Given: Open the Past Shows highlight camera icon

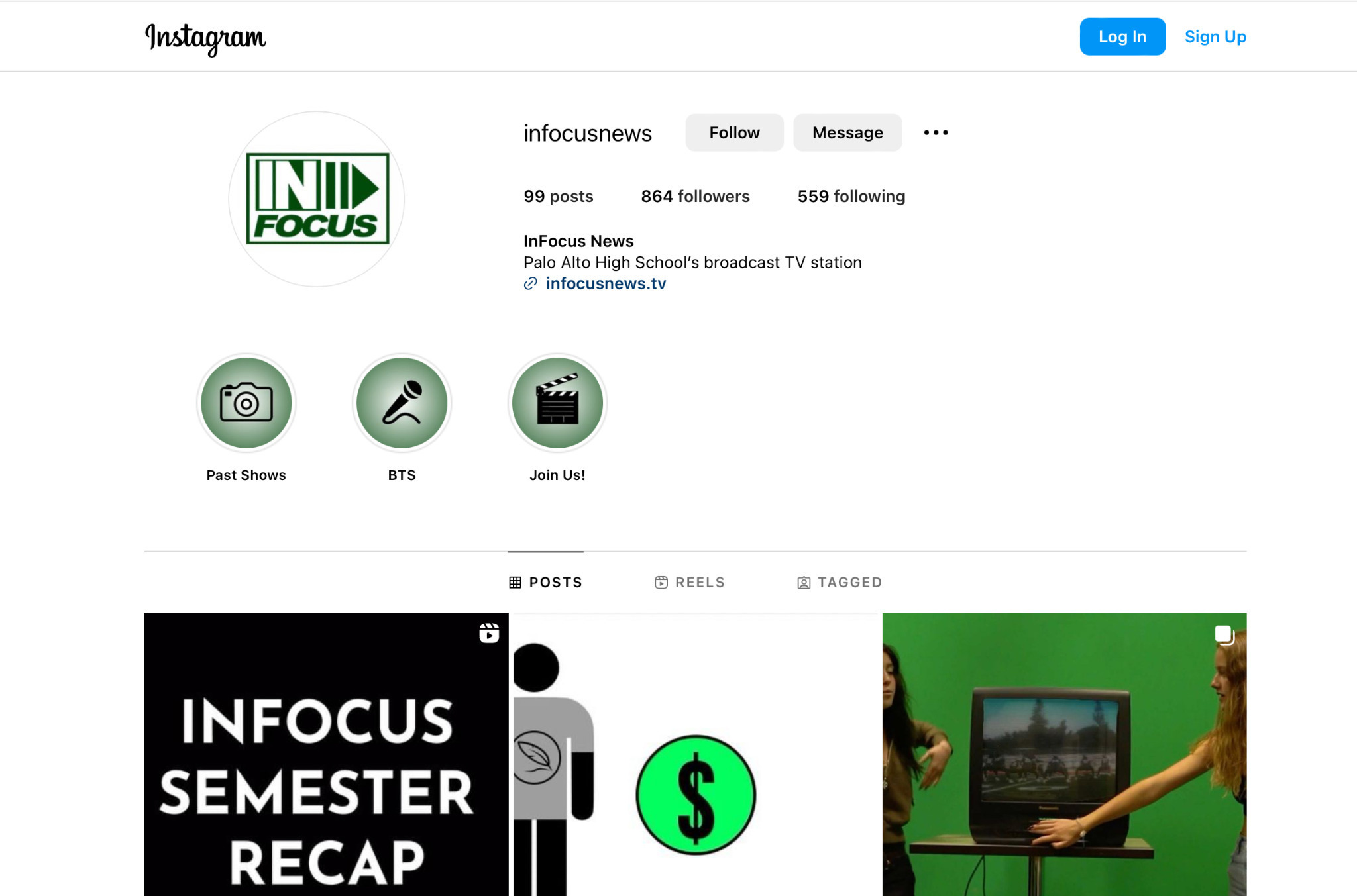Looking at the screenshot, I should click(x=246, y=403).
